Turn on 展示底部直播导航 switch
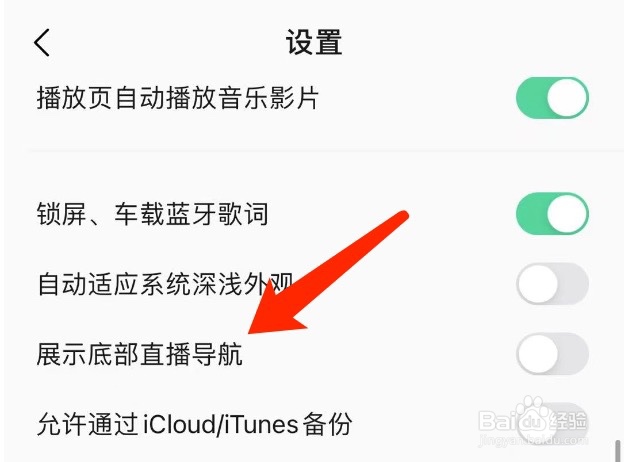Viewport: 624px width, 462px height. 552,354
